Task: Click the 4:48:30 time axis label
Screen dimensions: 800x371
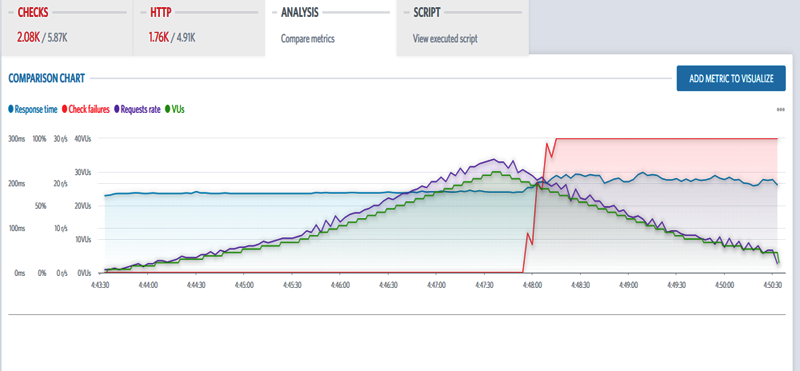Action: [580, 285]
